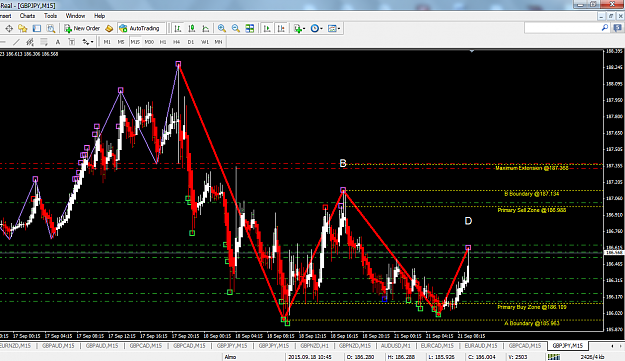Select the trendline drawing tool
Image resolution: width=625 pixels, height=361 pixels.
point(16,42)
